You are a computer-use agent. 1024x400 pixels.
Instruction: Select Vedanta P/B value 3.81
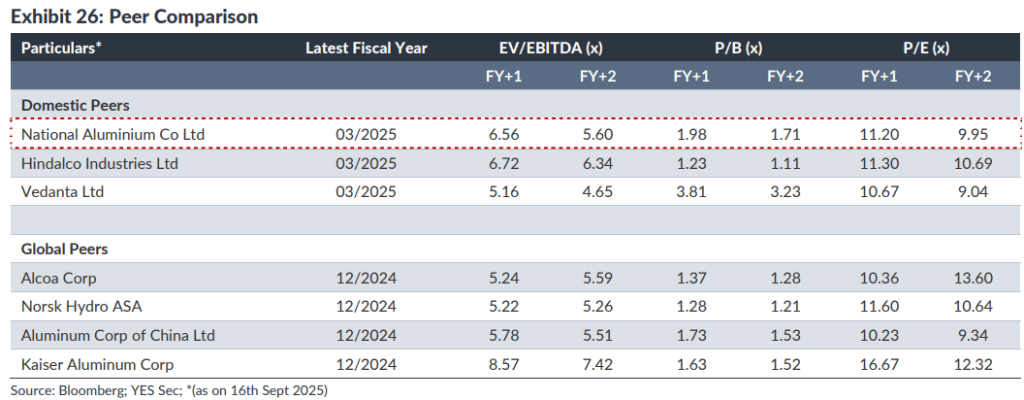coord(691,192)
